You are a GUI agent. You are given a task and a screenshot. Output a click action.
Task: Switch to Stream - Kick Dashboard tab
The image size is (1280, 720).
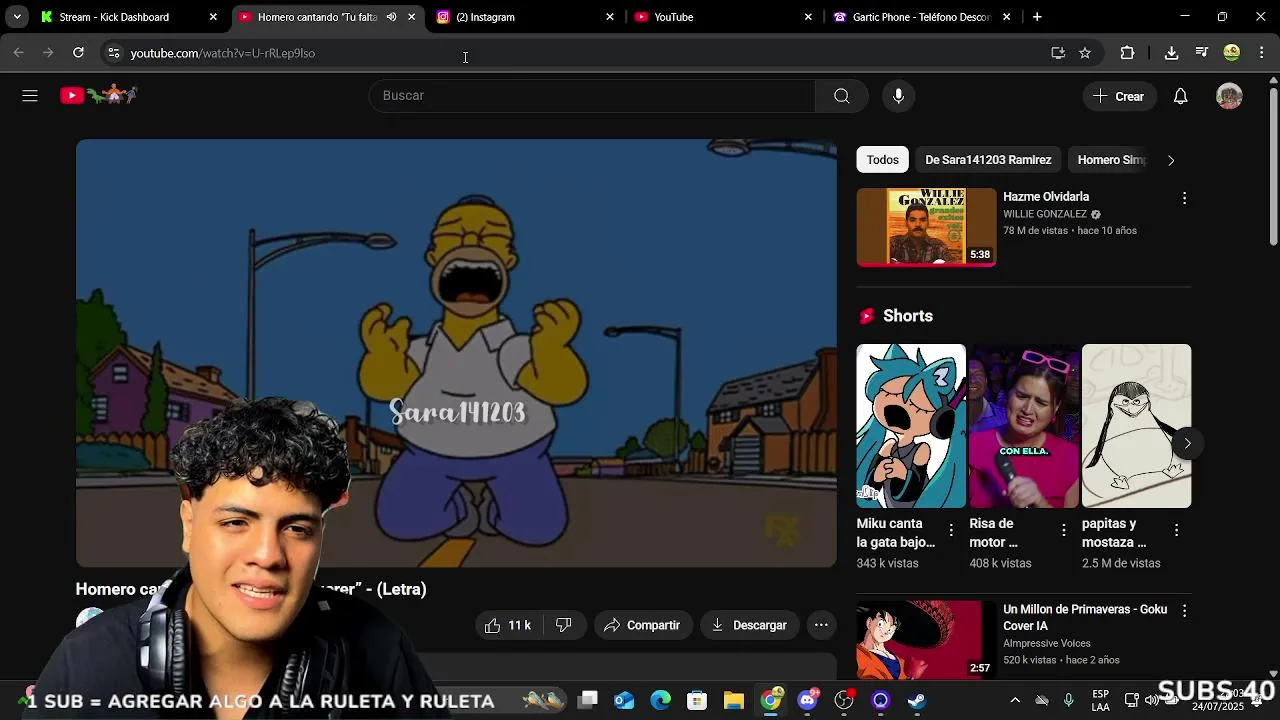click(x=114, y=17)
